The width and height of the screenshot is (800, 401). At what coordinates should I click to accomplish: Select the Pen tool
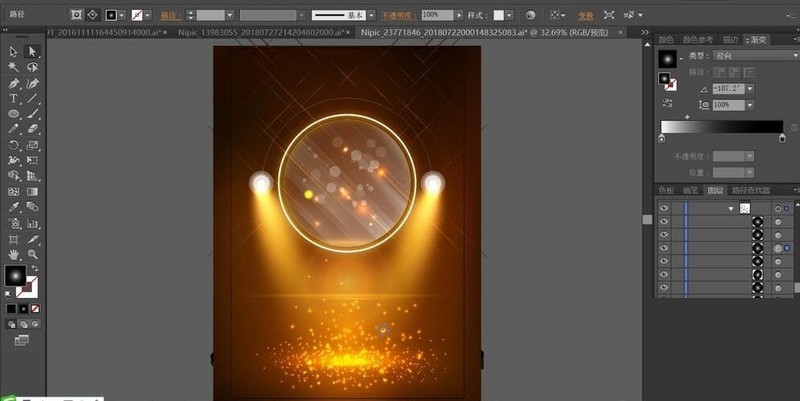[x=14, y=83]
